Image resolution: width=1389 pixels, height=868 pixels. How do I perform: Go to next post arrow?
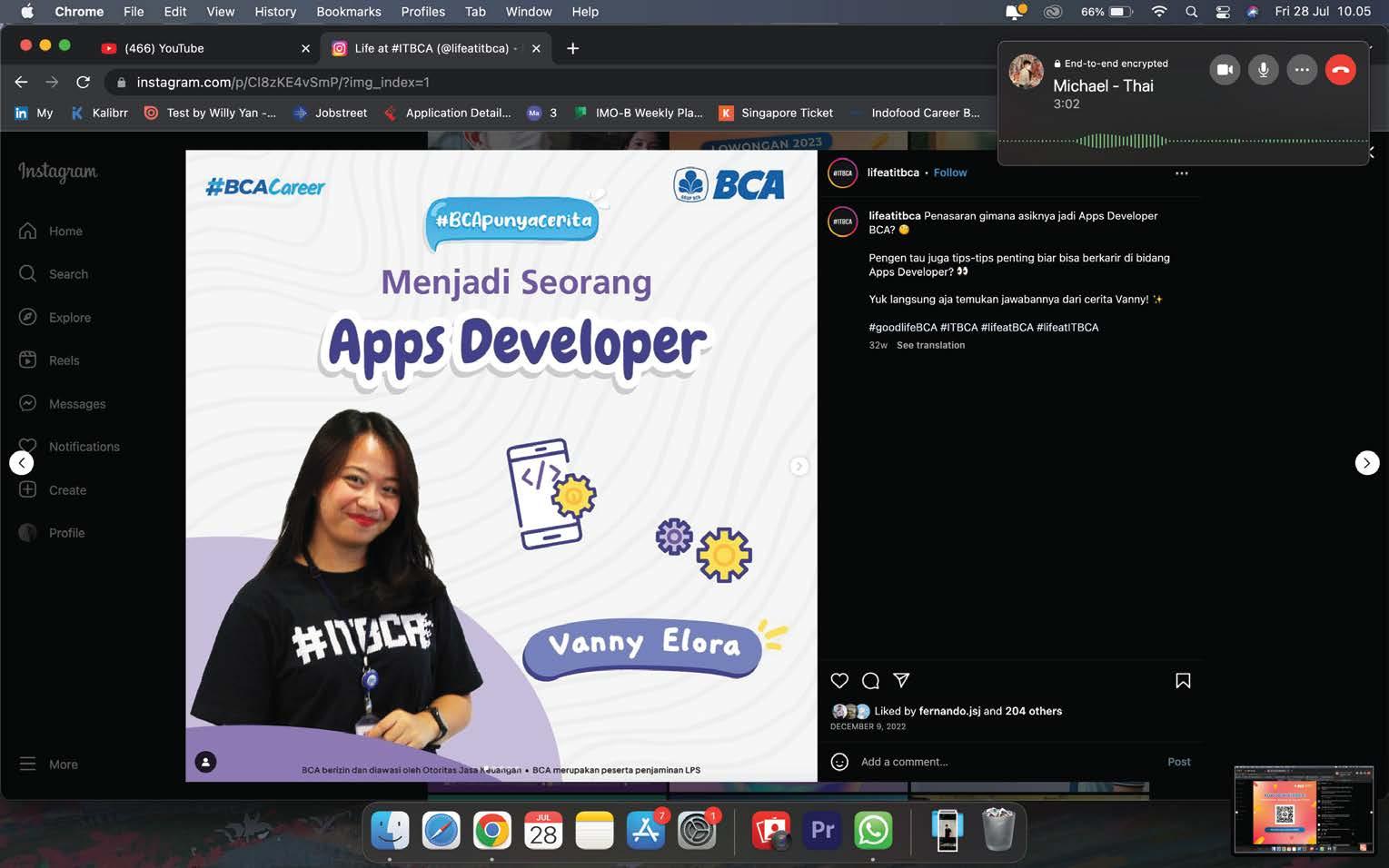pyautogui.click(x=1367, y=463)
